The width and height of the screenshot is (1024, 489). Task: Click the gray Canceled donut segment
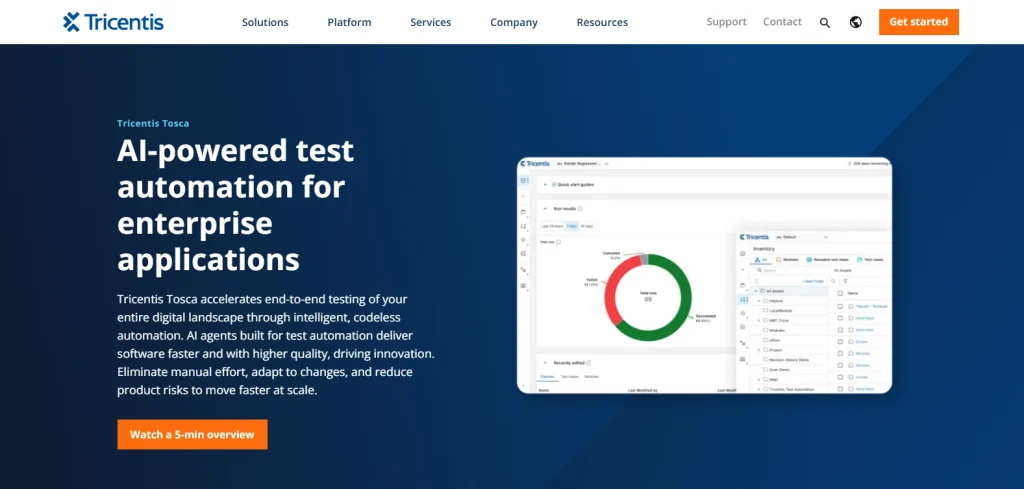(645, 259)
